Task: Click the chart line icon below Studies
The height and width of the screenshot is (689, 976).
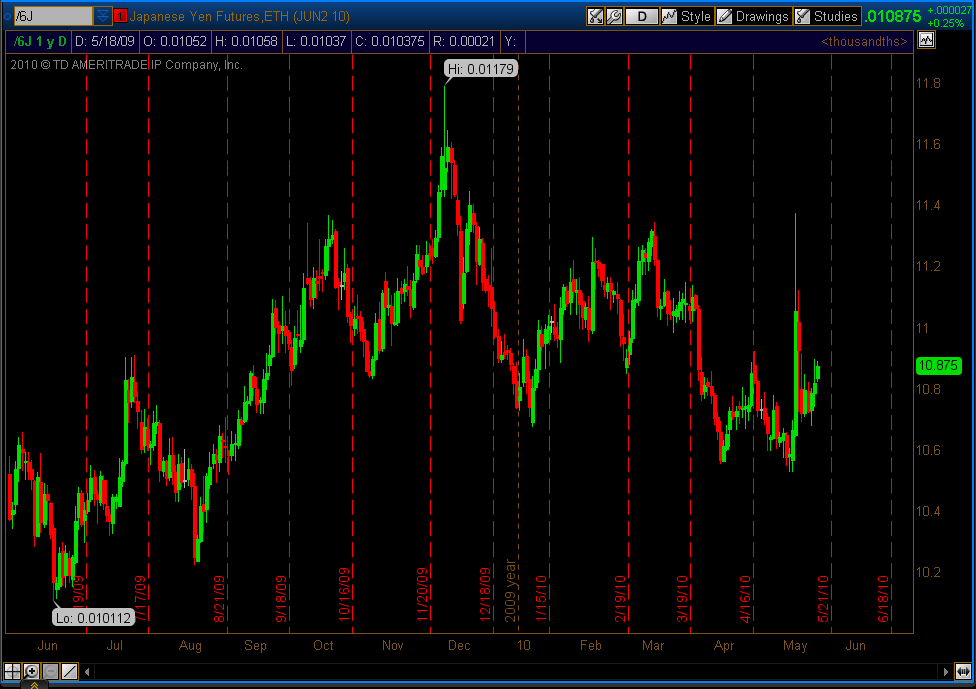Action: click(x=926, y=40)
